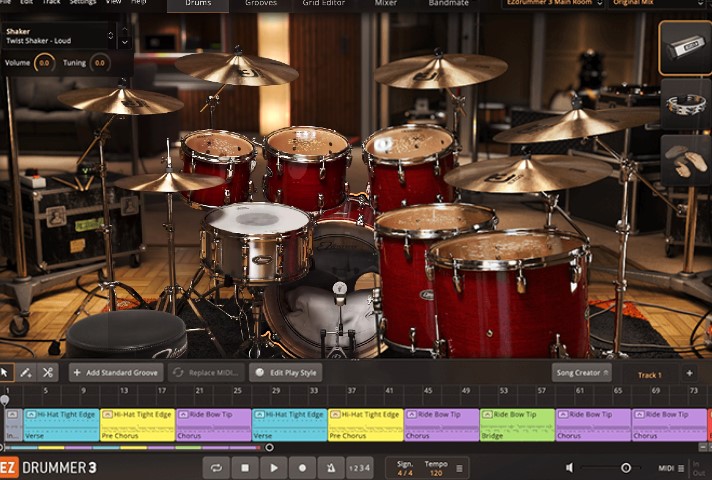Add a new track with plus button
The image size is (712, 480).
coord(689,373)
